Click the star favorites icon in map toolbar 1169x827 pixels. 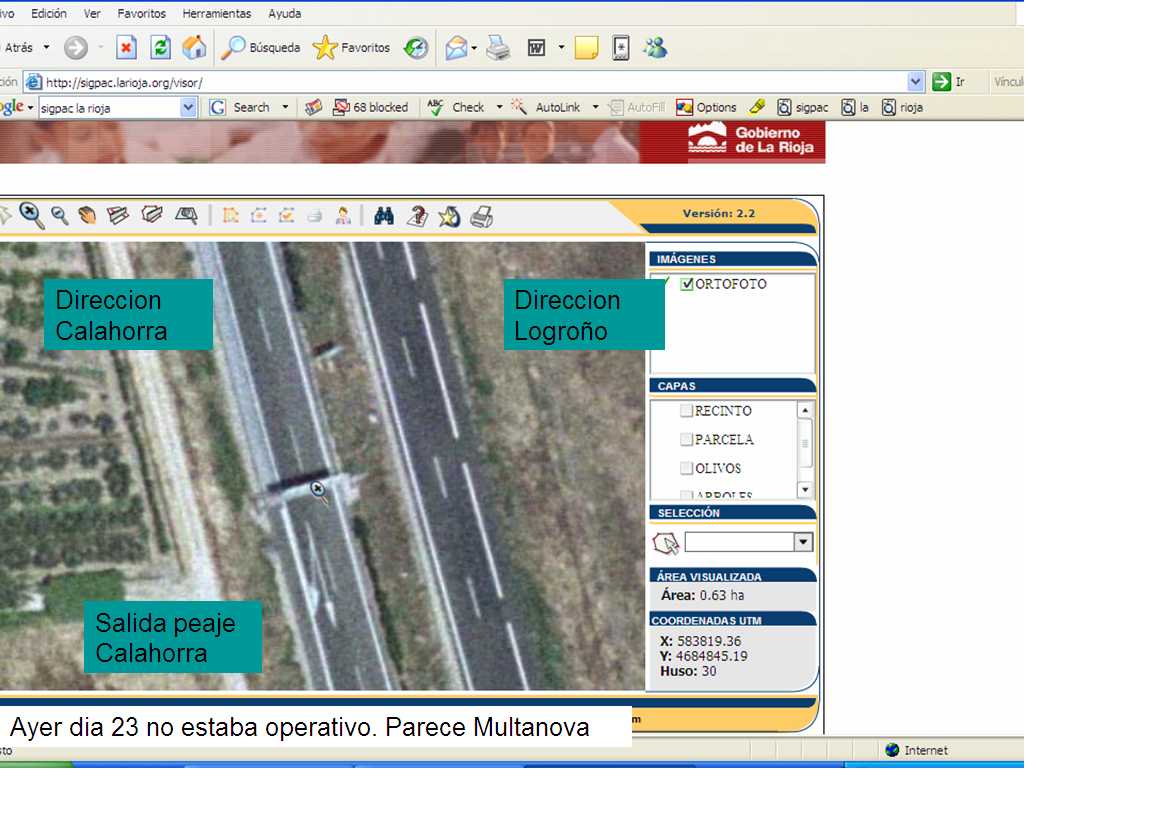click(449, 216)
